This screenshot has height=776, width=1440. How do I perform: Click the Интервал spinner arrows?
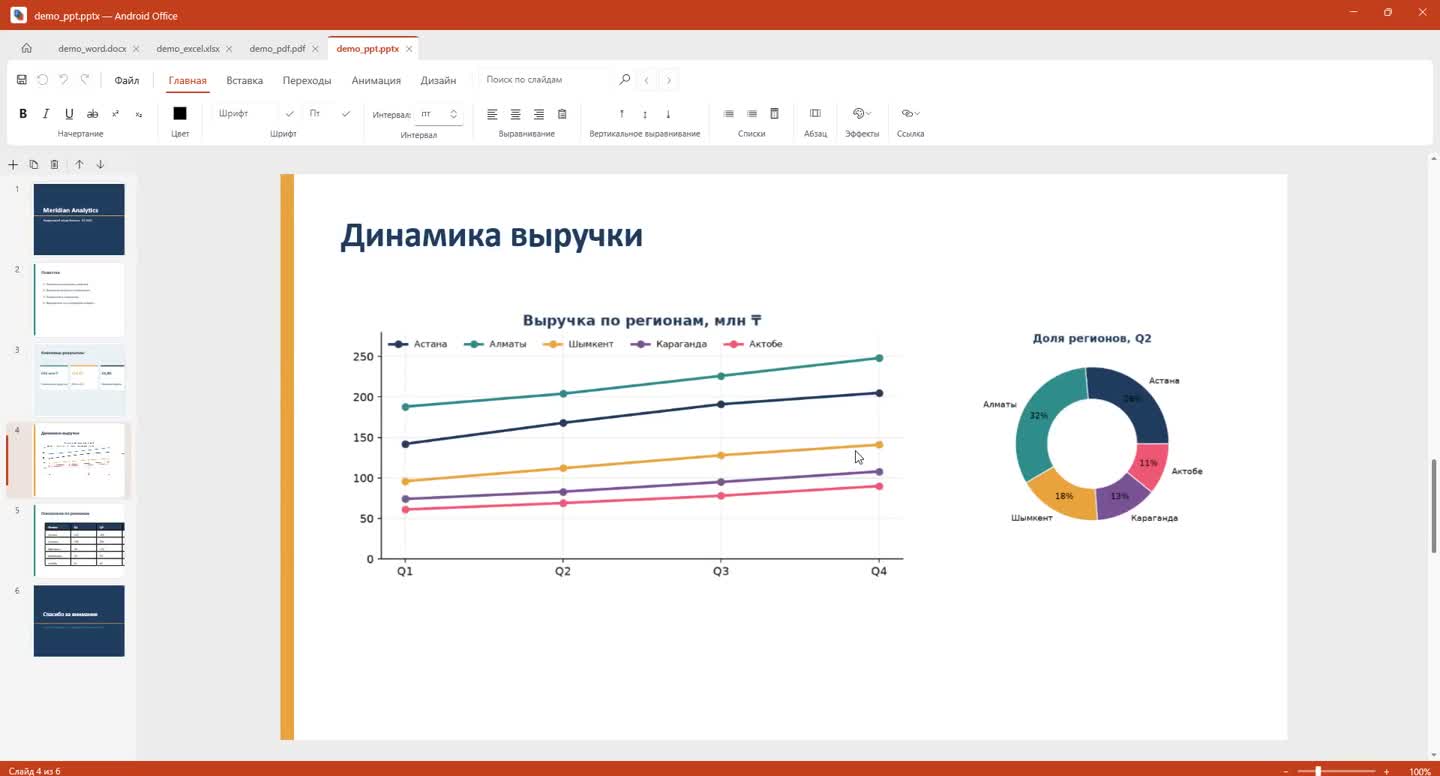[453, 114]
